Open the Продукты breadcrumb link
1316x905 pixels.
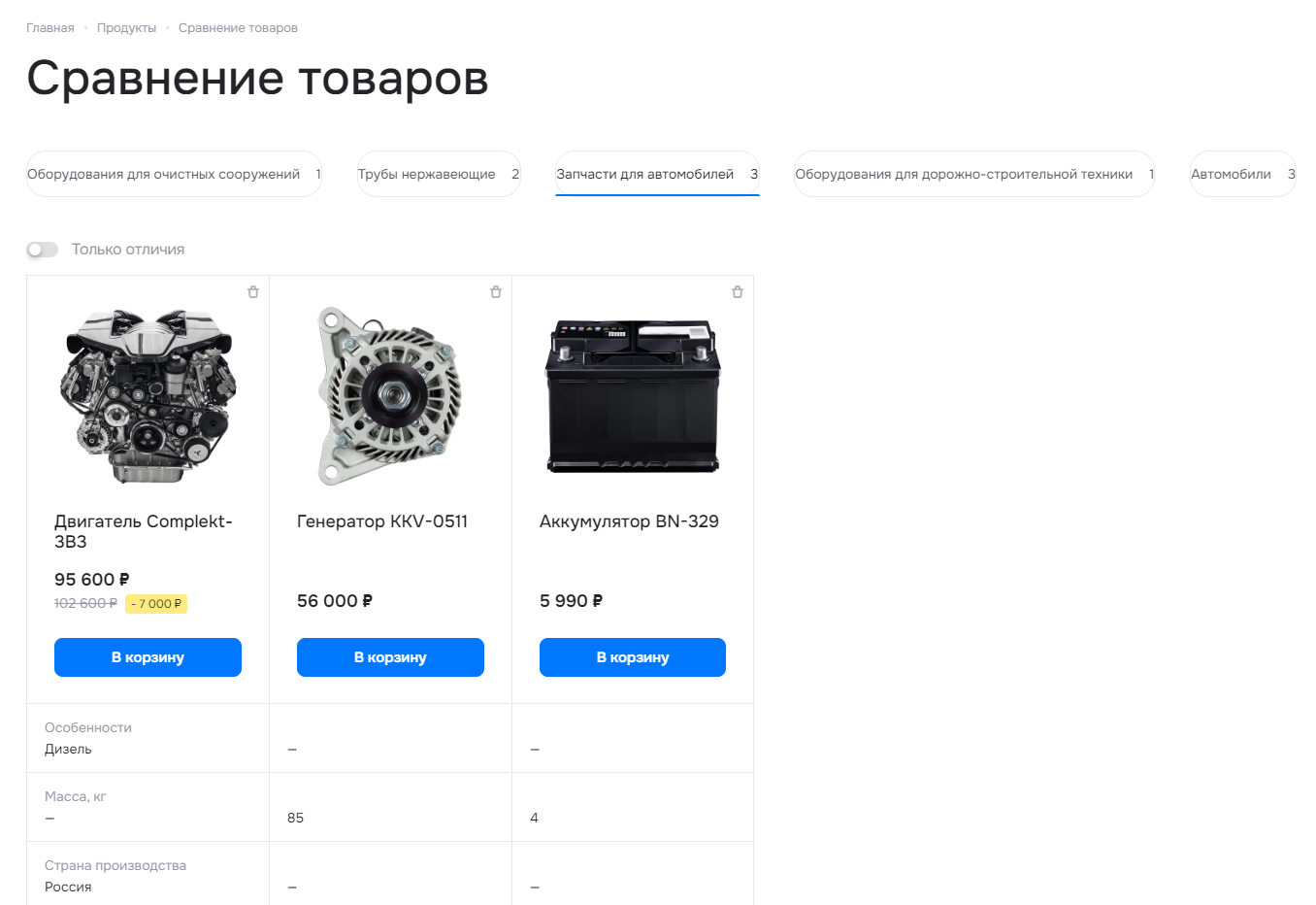[x=126, y=28]
